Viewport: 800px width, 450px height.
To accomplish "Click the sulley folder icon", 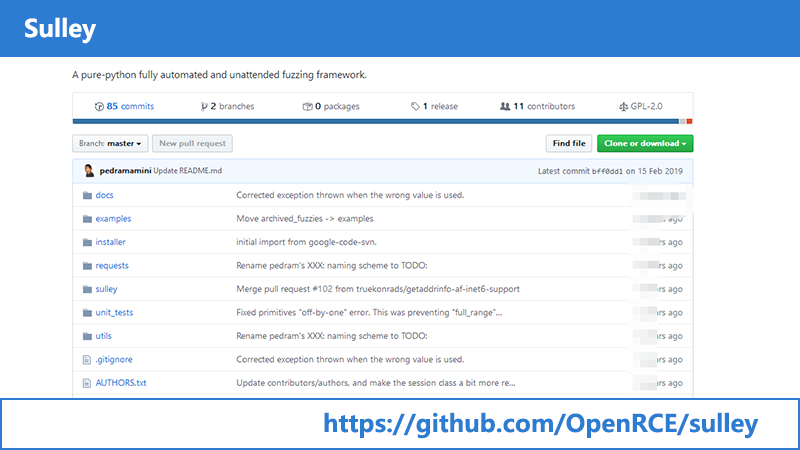I will click(x=87, y=289).
